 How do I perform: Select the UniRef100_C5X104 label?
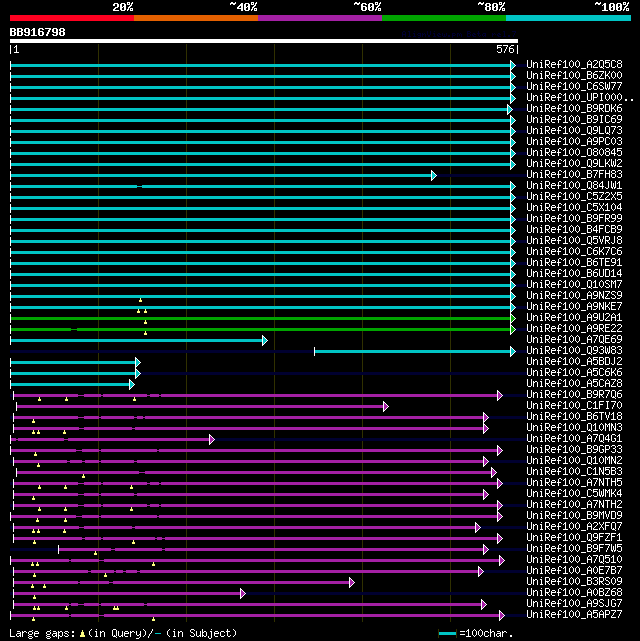[x=574, y=208]
